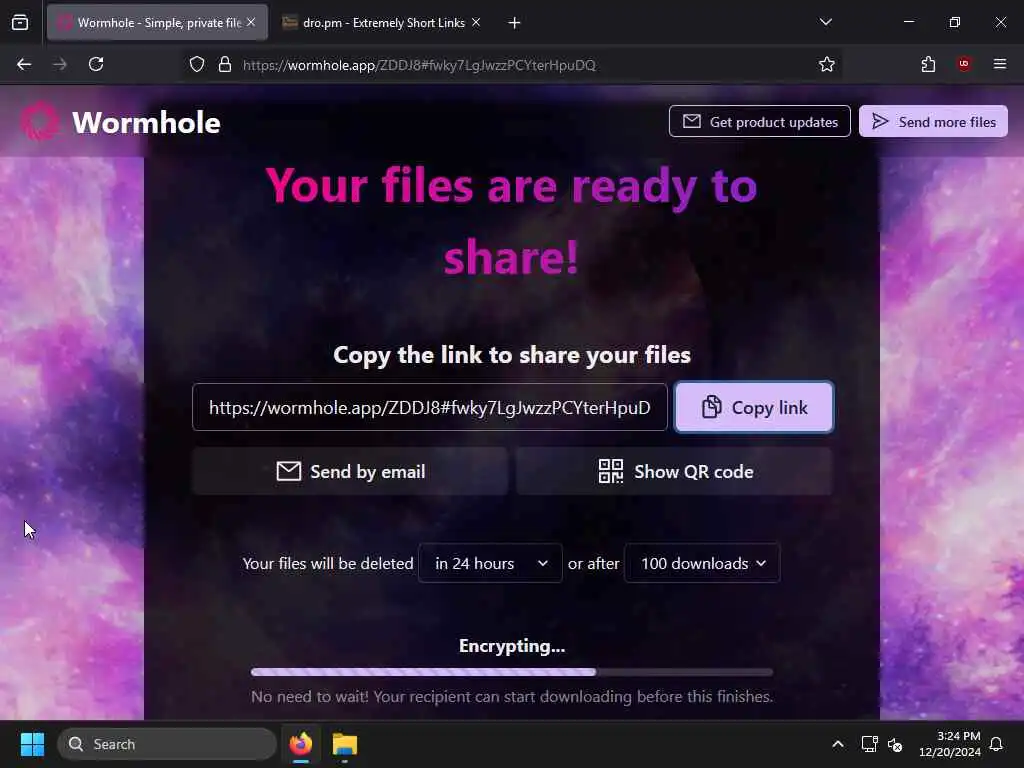The width and height of the screenshot is (1024, 768).
Task: Click the Wormhole logo icon
Action: pos(40,121)
